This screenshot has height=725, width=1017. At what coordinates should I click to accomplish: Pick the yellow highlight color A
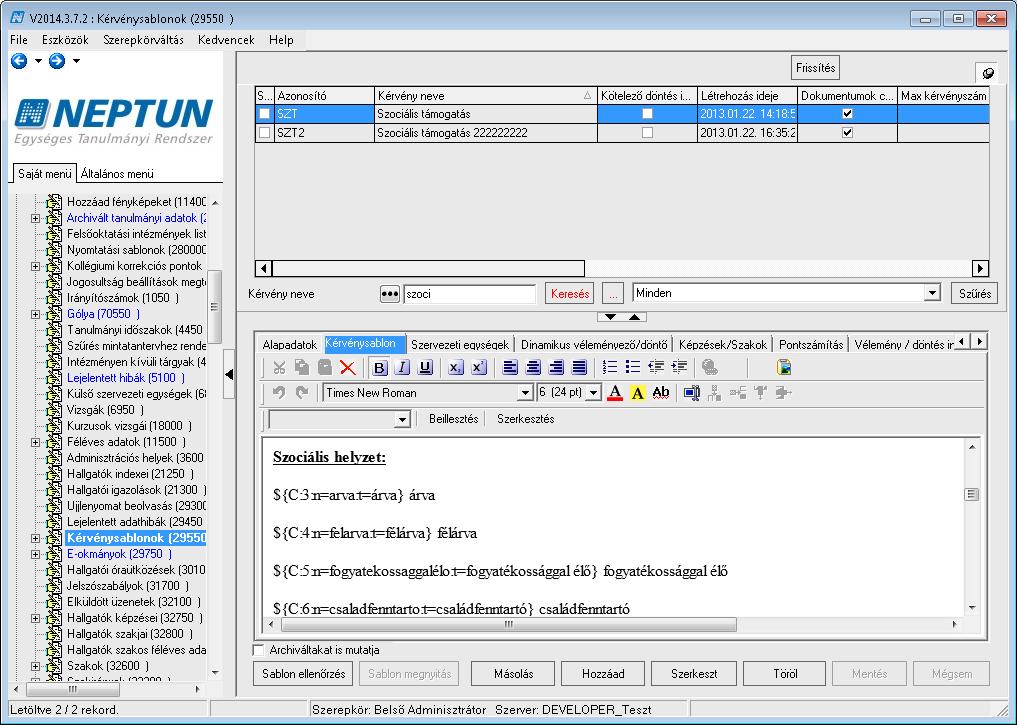pyautogui.click(x=638, y=392)
